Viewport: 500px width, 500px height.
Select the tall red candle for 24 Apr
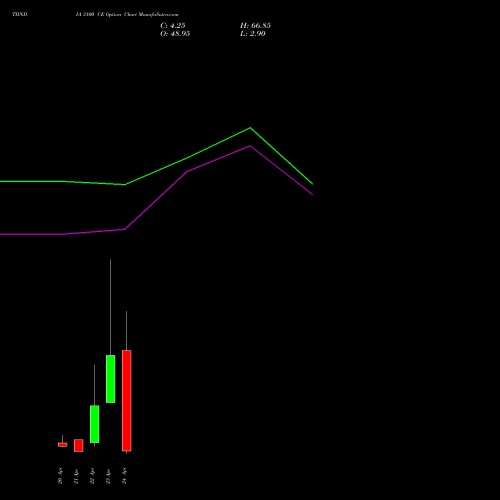[127, 401]
